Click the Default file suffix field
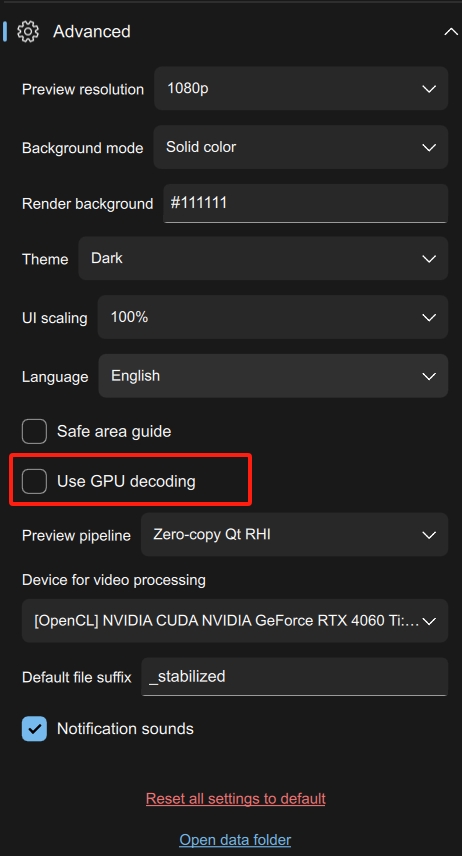Image resolution: width=462 pixels, height=856 pixels. coord(294,677)
